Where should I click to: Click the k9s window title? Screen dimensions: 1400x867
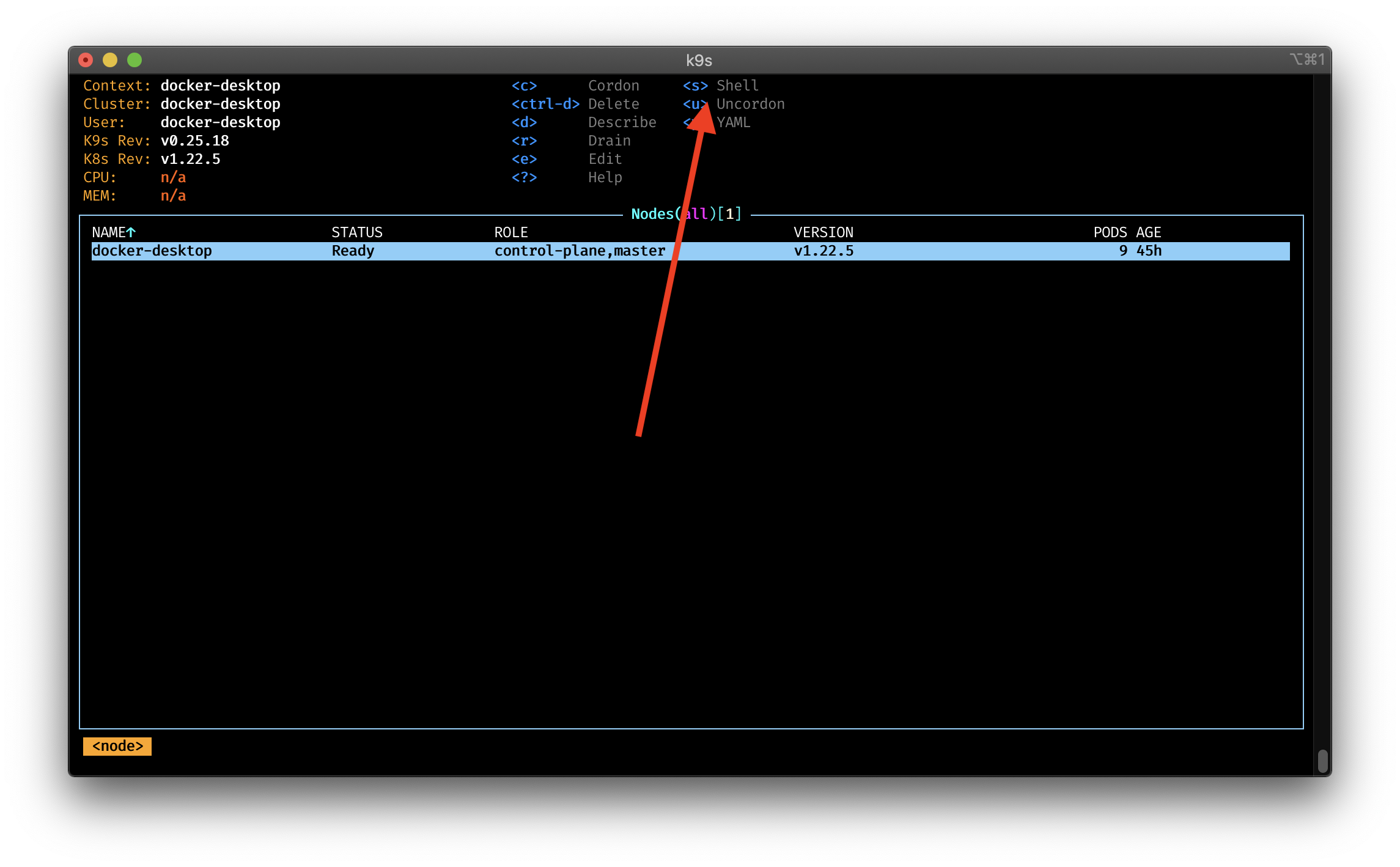699,61
